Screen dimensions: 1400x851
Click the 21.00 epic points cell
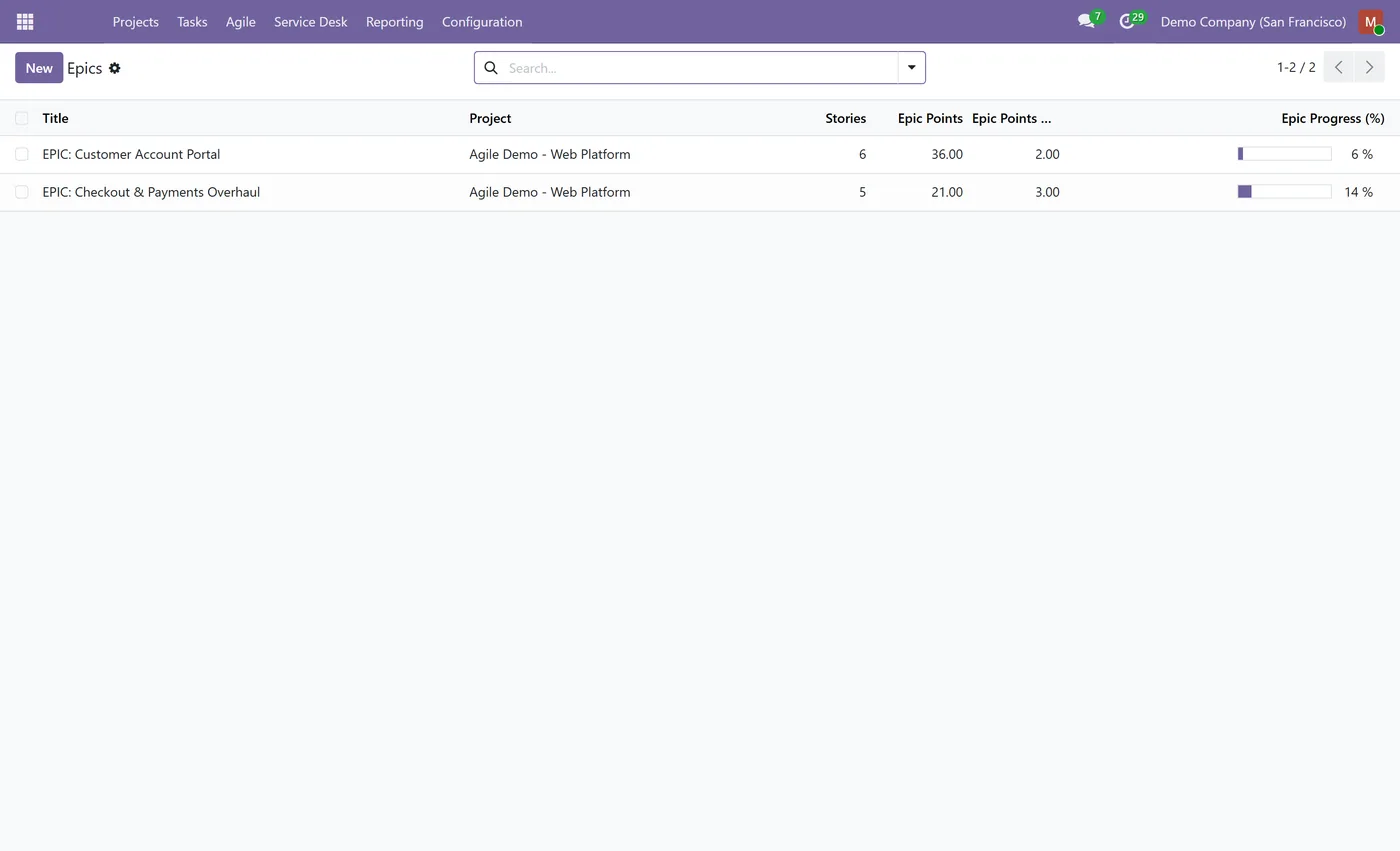pyautogui.click(x=947, y=192)
